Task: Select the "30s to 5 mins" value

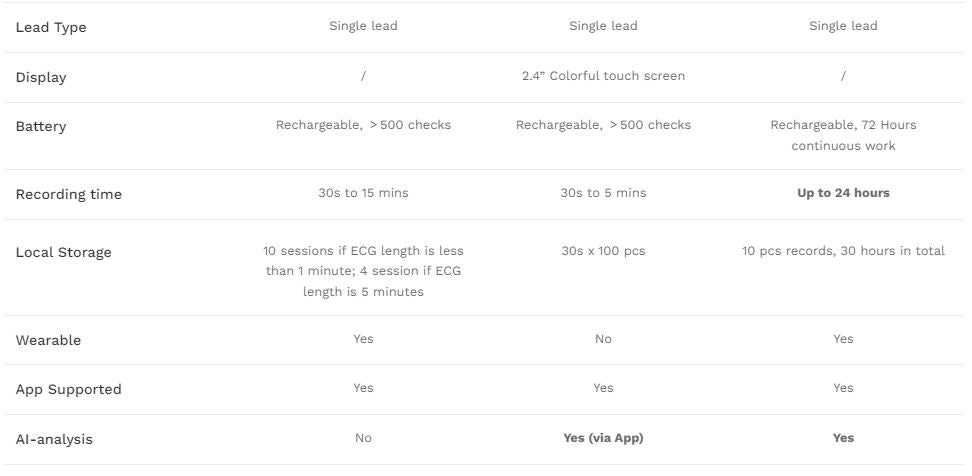Action: click(603, 193)
